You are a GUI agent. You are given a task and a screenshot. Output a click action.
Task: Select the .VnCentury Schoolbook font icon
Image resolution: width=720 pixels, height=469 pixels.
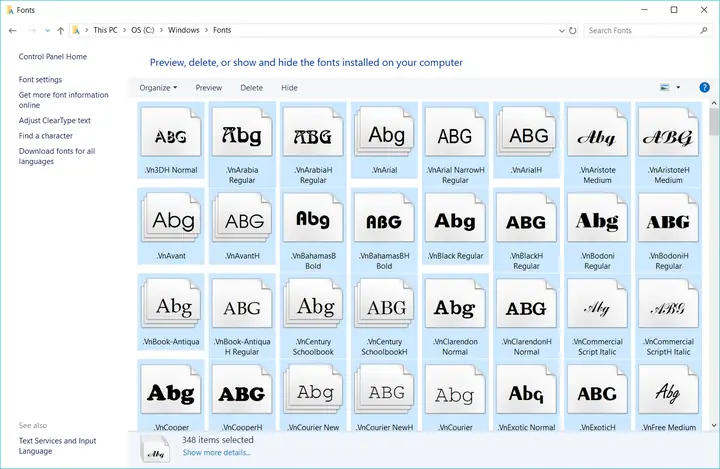[x=313, y=304]
